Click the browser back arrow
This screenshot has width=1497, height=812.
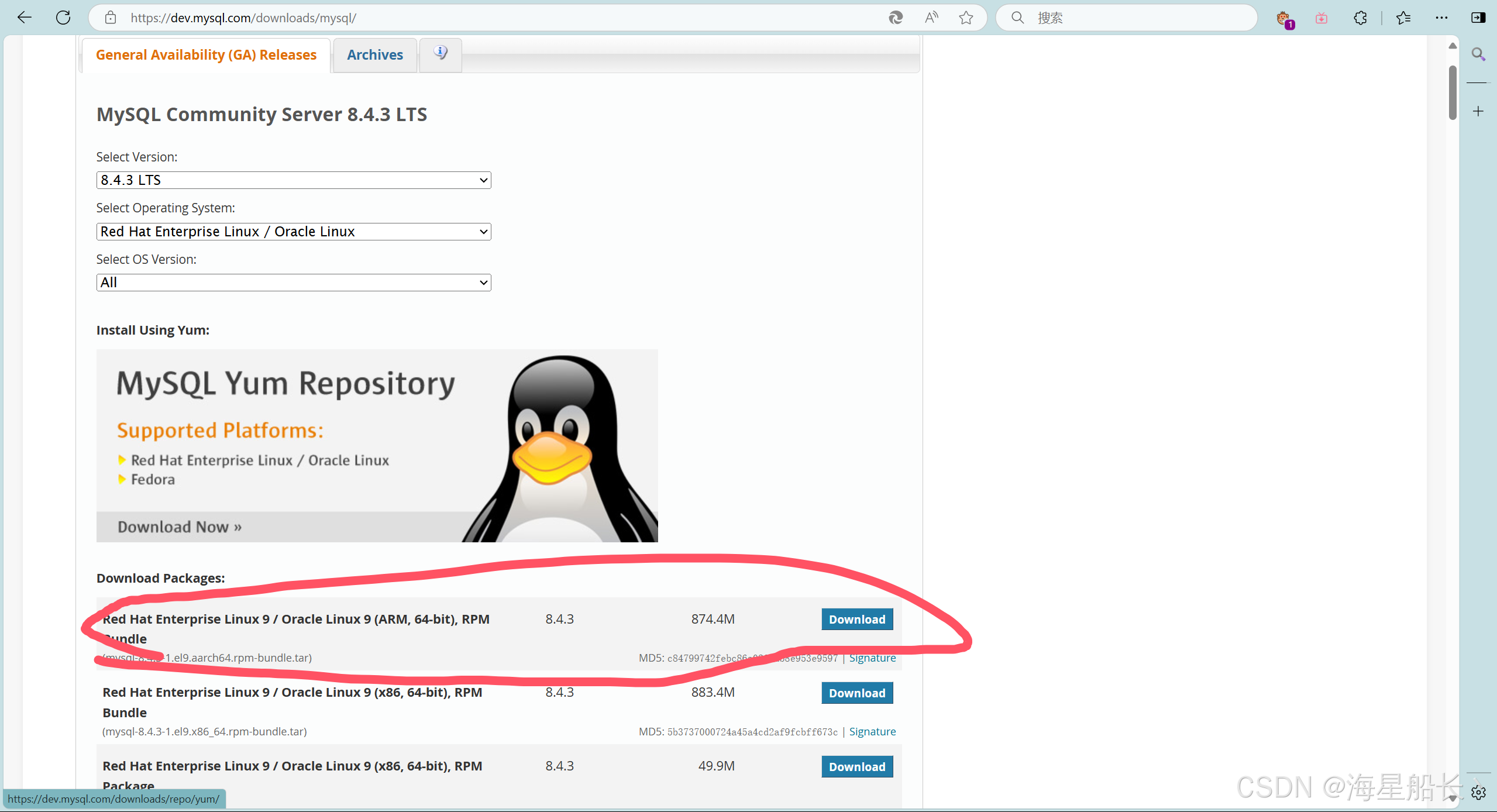pos(25,18)
